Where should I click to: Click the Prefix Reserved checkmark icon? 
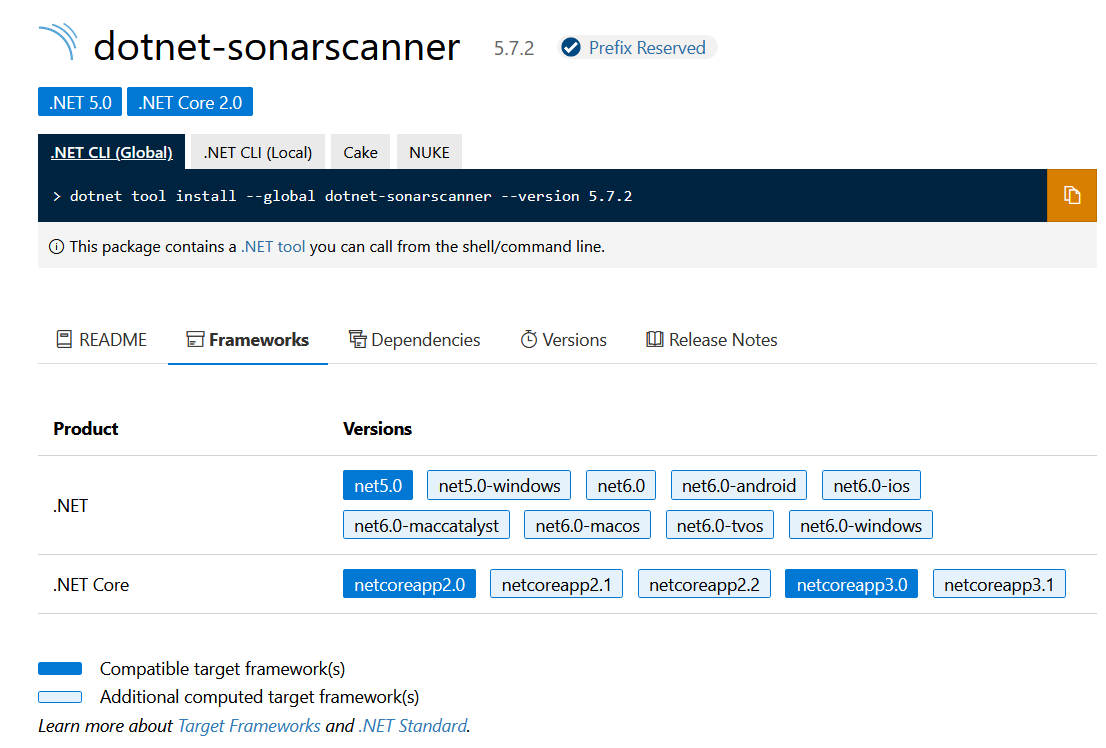click(571, 47)
